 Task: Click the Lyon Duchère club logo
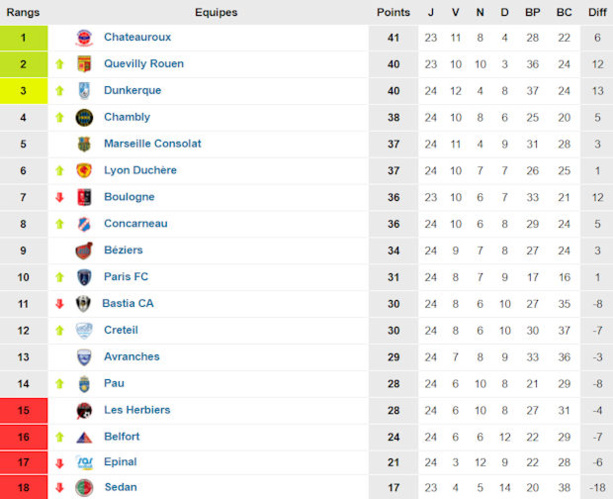(x=85, y=171)
